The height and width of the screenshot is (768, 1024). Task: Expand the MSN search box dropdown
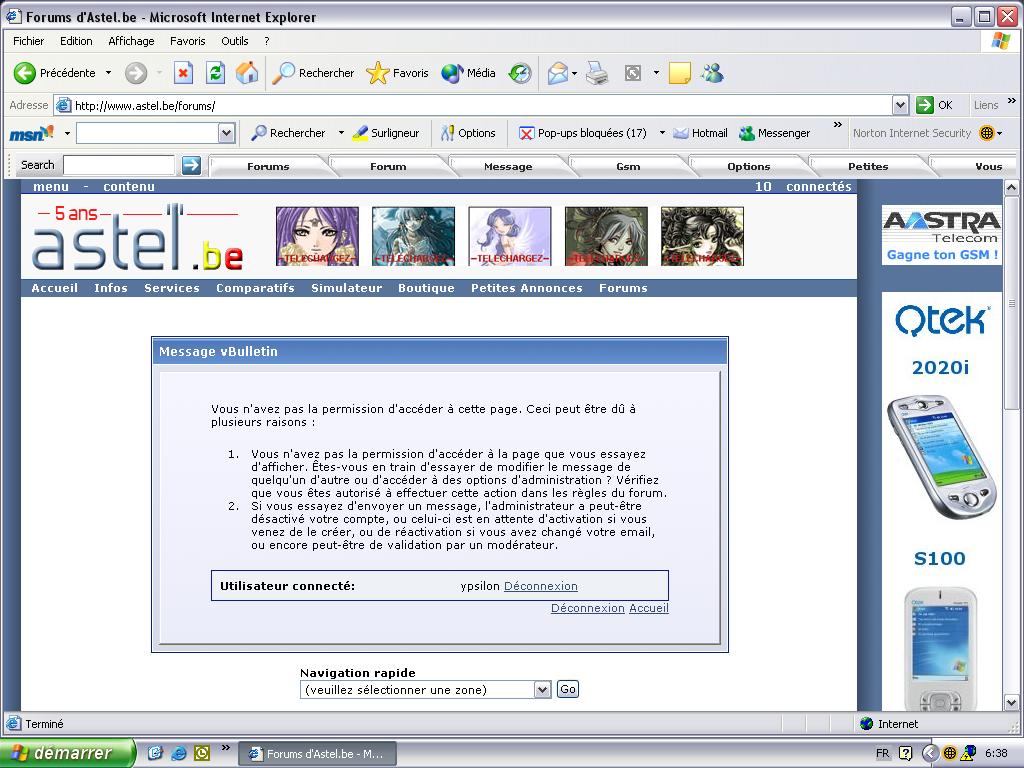pyautogui.click(x=226, y=133)
